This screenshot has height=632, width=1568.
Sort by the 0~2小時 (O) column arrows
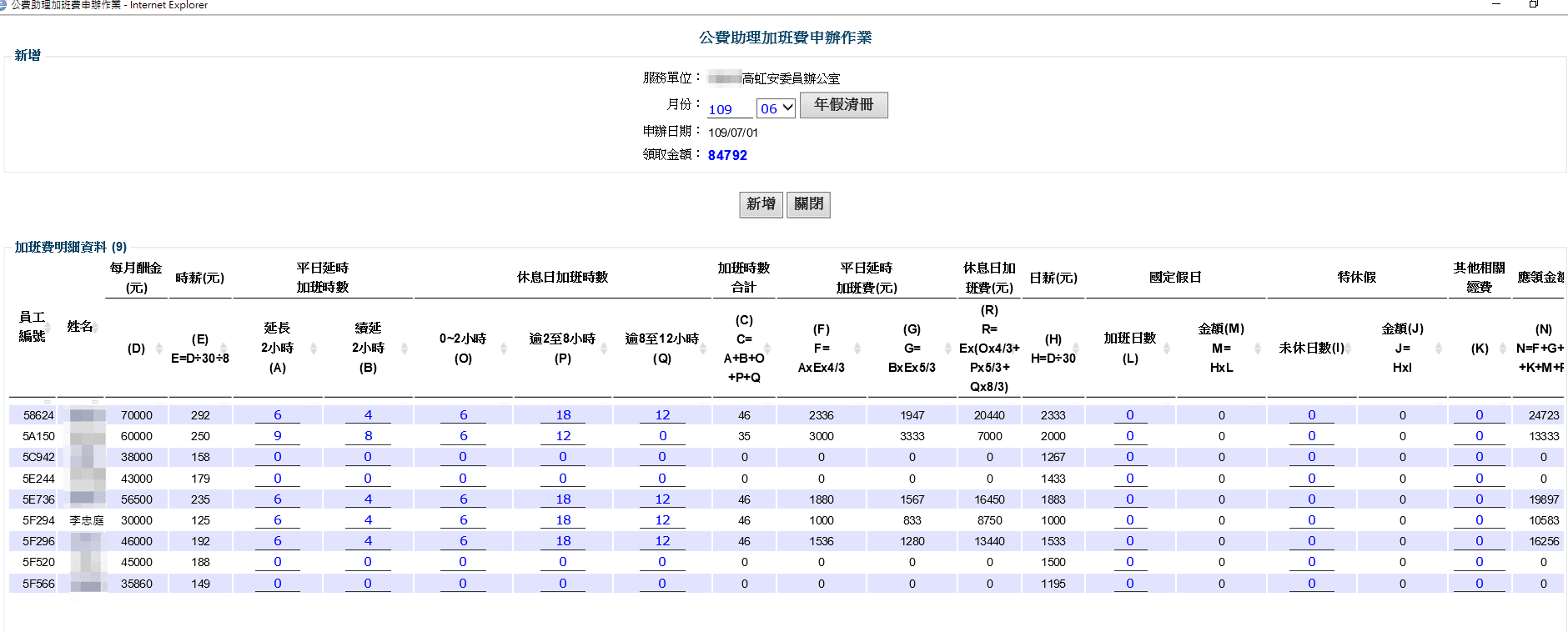coord(504,349)
